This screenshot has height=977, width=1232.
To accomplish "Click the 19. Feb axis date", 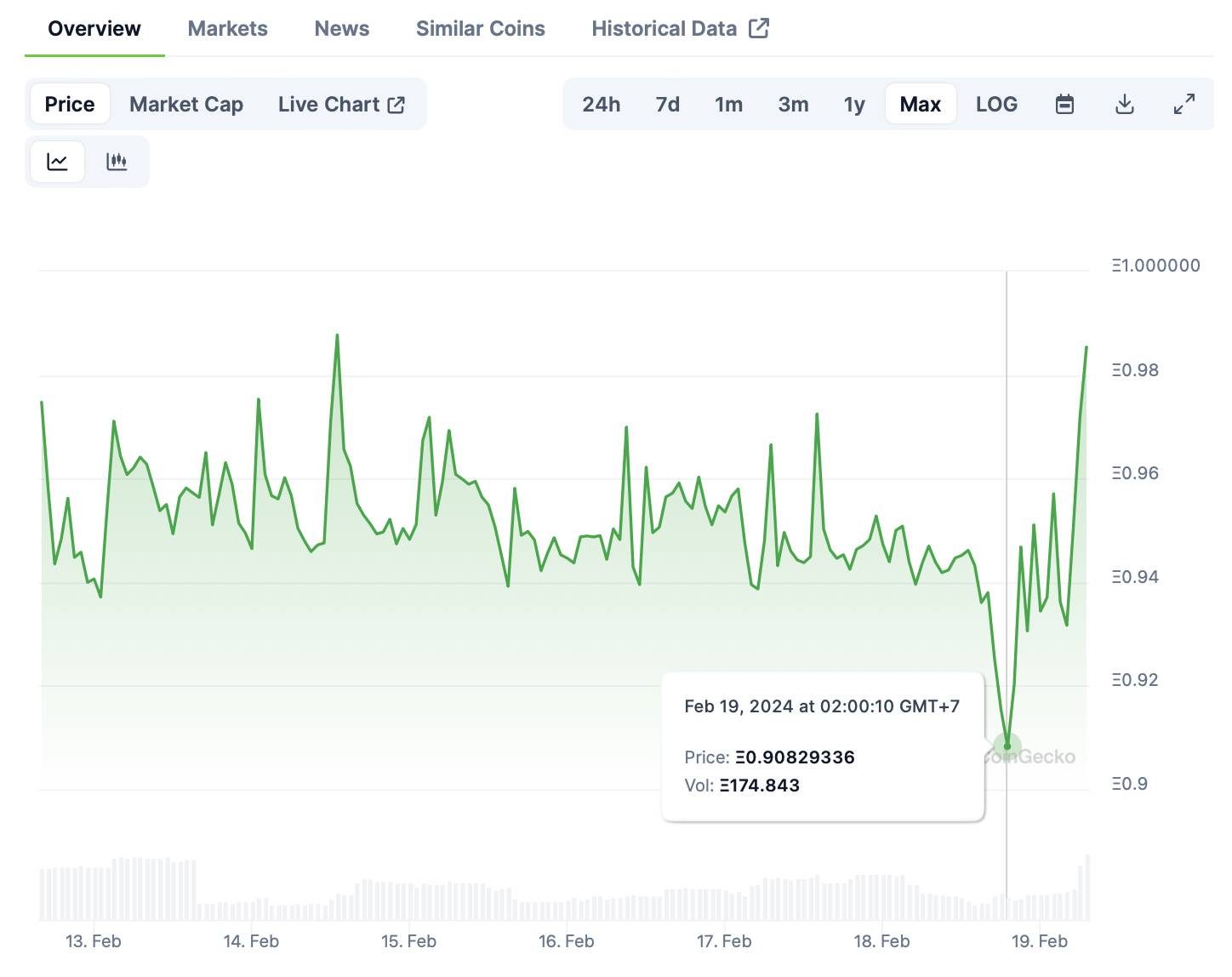I will pos(1039,941).
